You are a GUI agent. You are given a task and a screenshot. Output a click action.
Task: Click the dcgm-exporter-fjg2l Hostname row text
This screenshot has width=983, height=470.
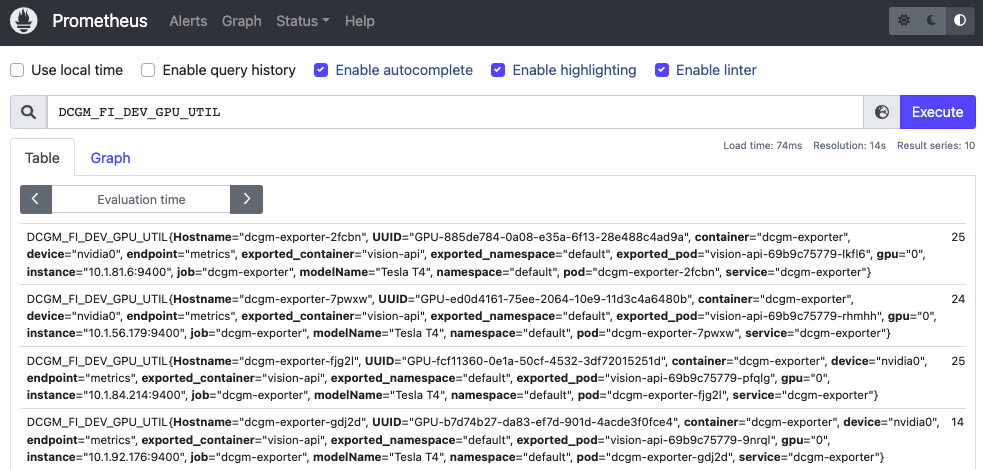pyautogui.click(x=266, y=361)
